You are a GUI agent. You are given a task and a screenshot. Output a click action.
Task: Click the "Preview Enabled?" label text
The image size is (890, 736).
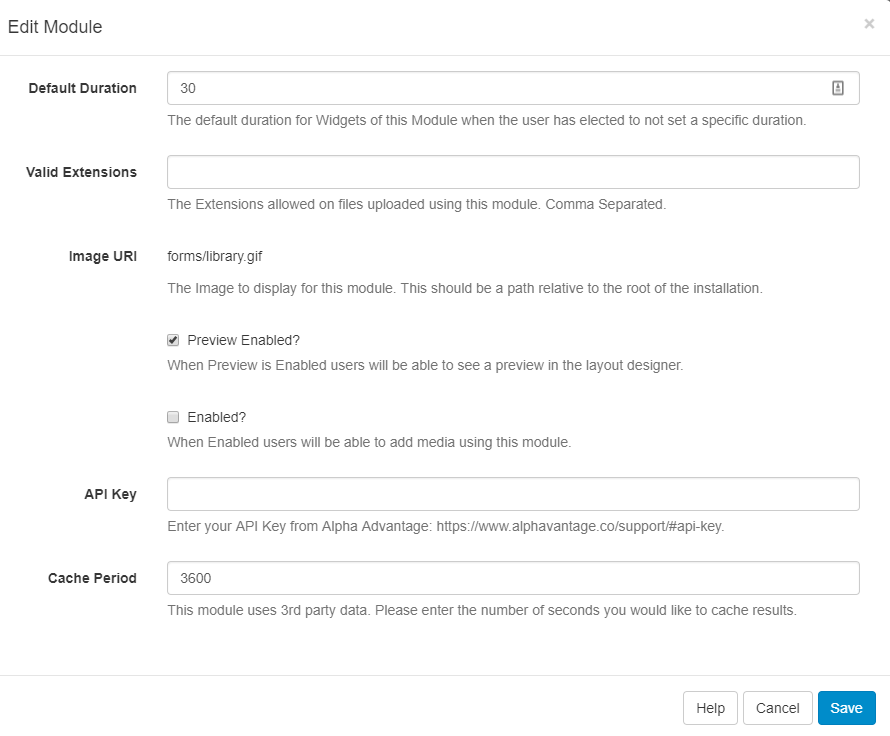click(243, 340)
